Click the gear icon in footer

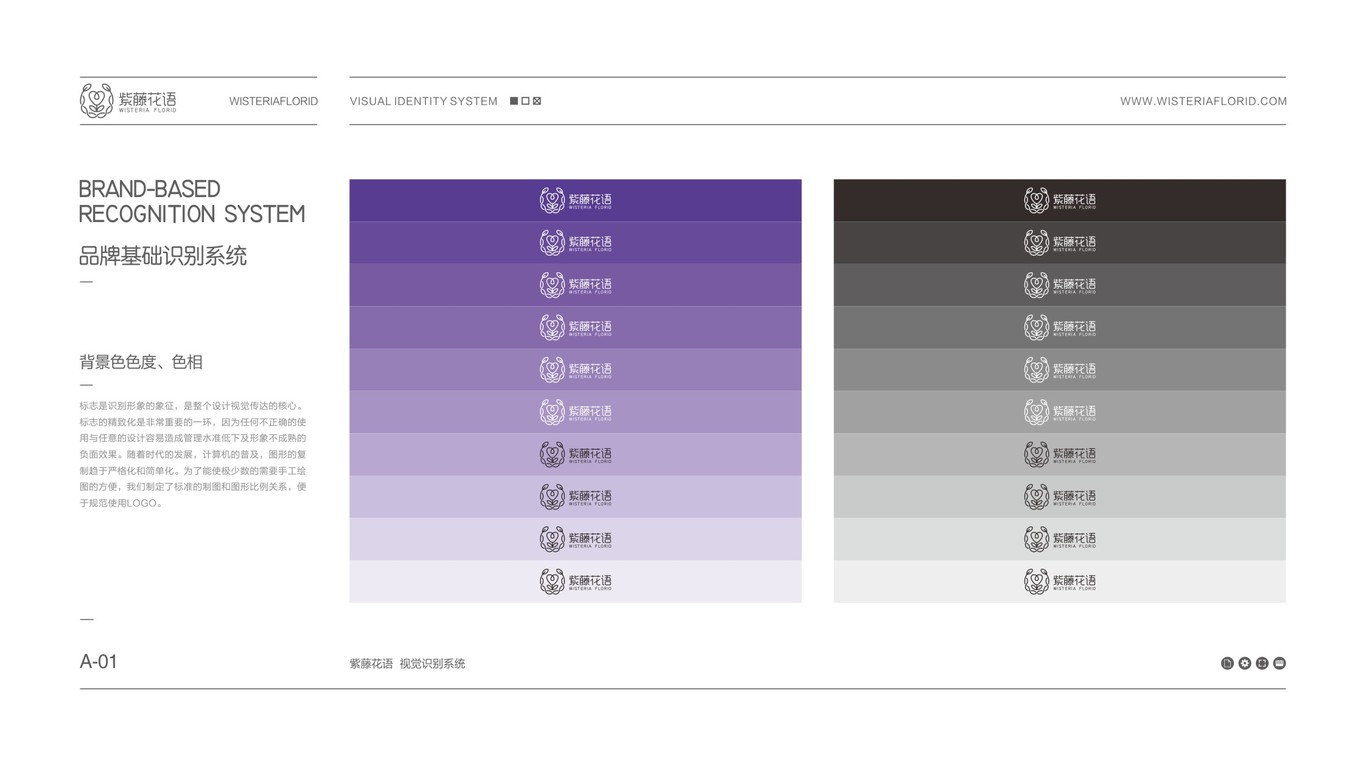(1245, 663)
